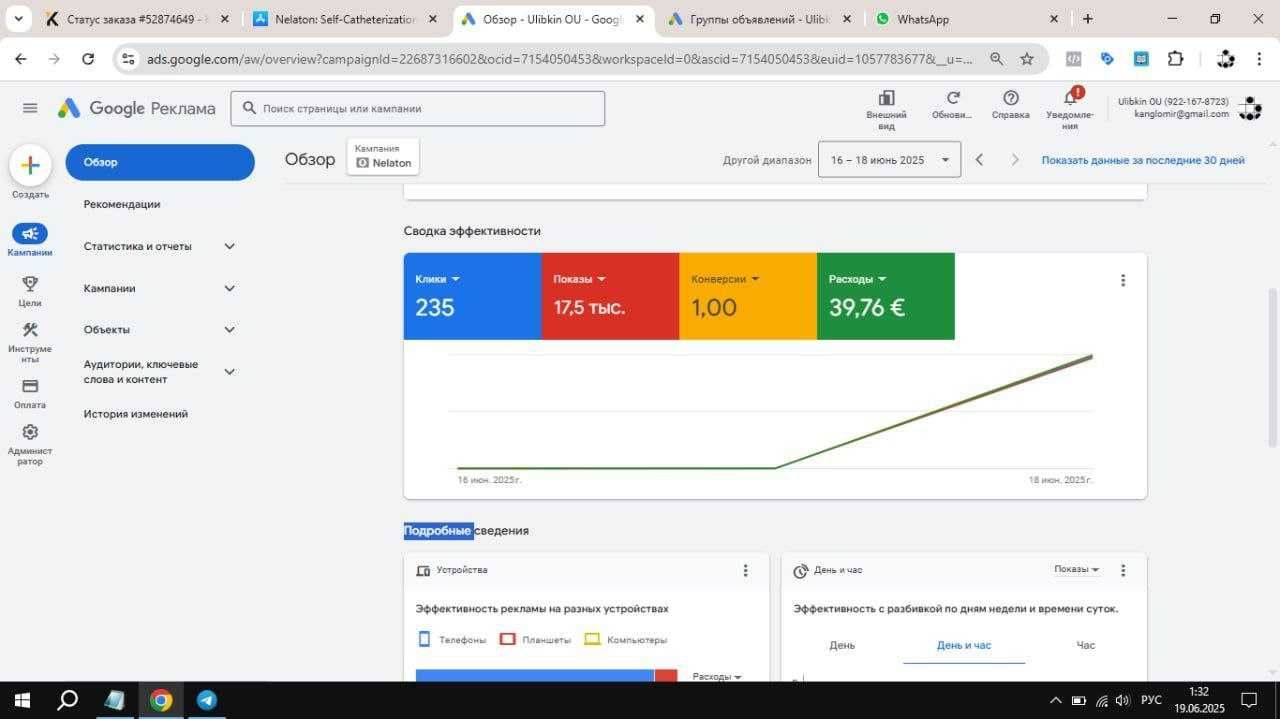Image resolution: width=1280 pixels, height=719 pixels.
Task: Open Chrome extensions puzzle icon
Action: click(1175, 59)
